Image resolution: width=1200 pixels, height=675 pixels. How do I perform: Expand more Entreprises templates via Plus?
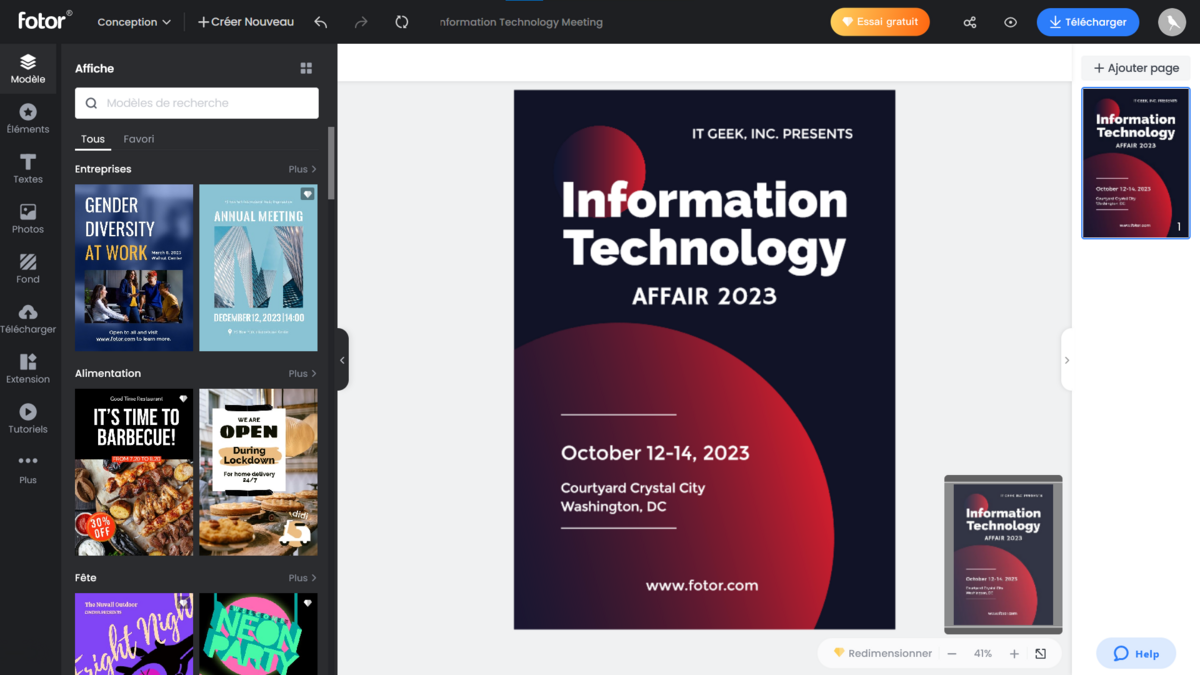pyautogui.click(x=303, y=169)
